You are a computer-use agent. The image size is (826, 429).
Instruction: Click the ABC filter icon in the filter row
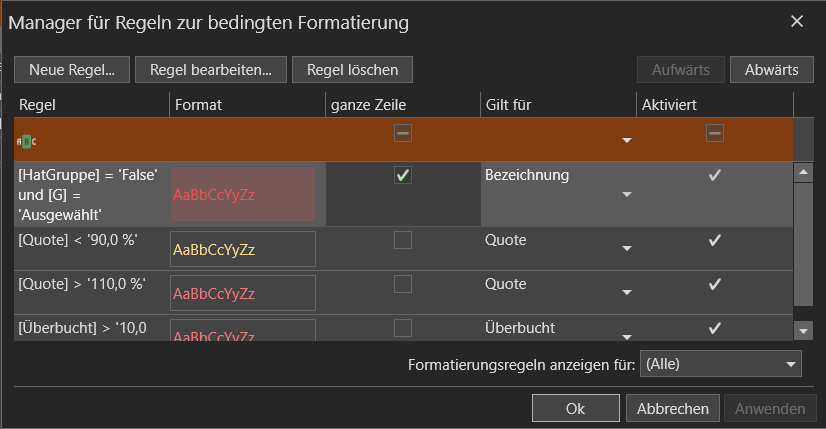click(27, 141)
